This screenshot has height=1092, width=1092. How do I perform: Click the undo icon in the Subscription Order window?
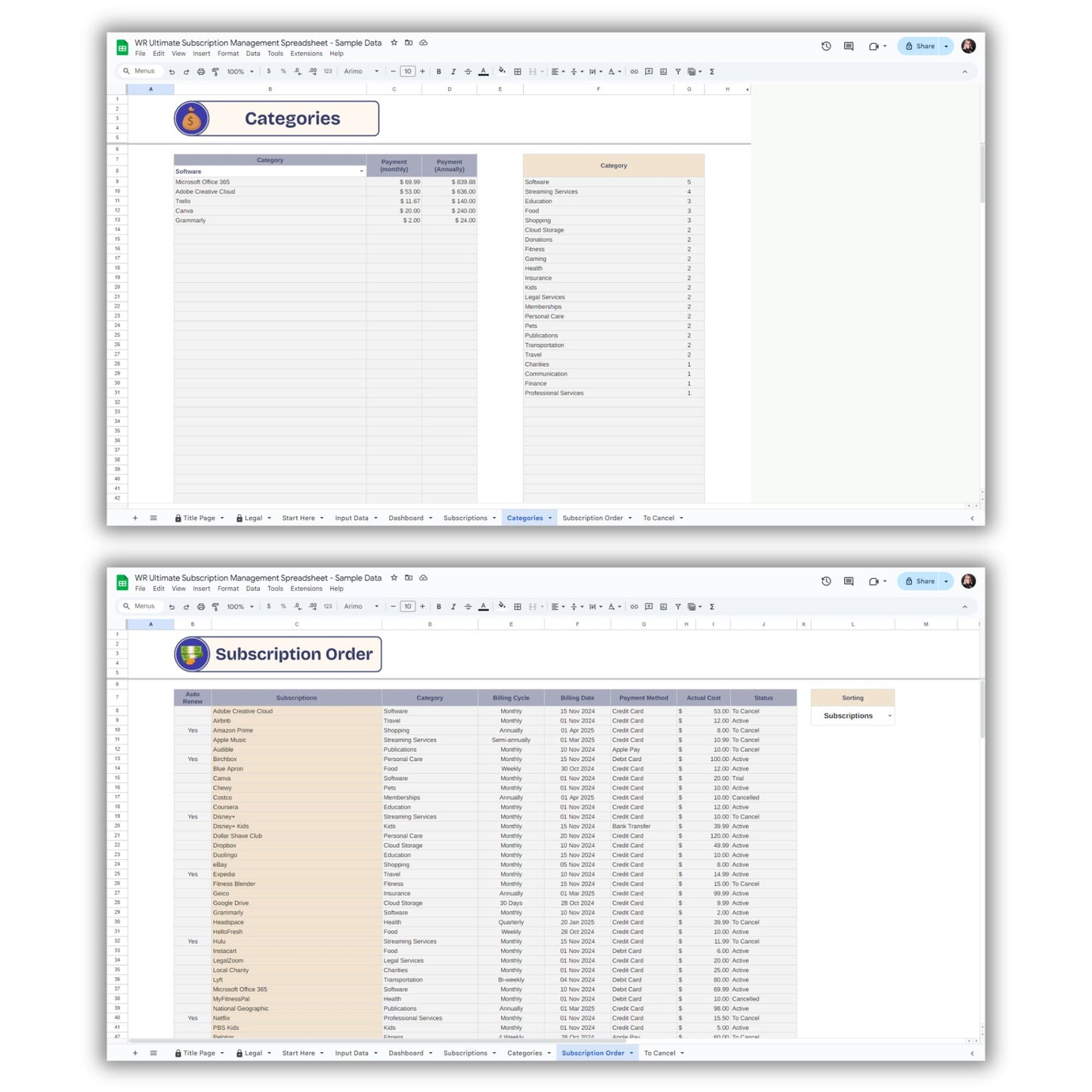(172, 607)
